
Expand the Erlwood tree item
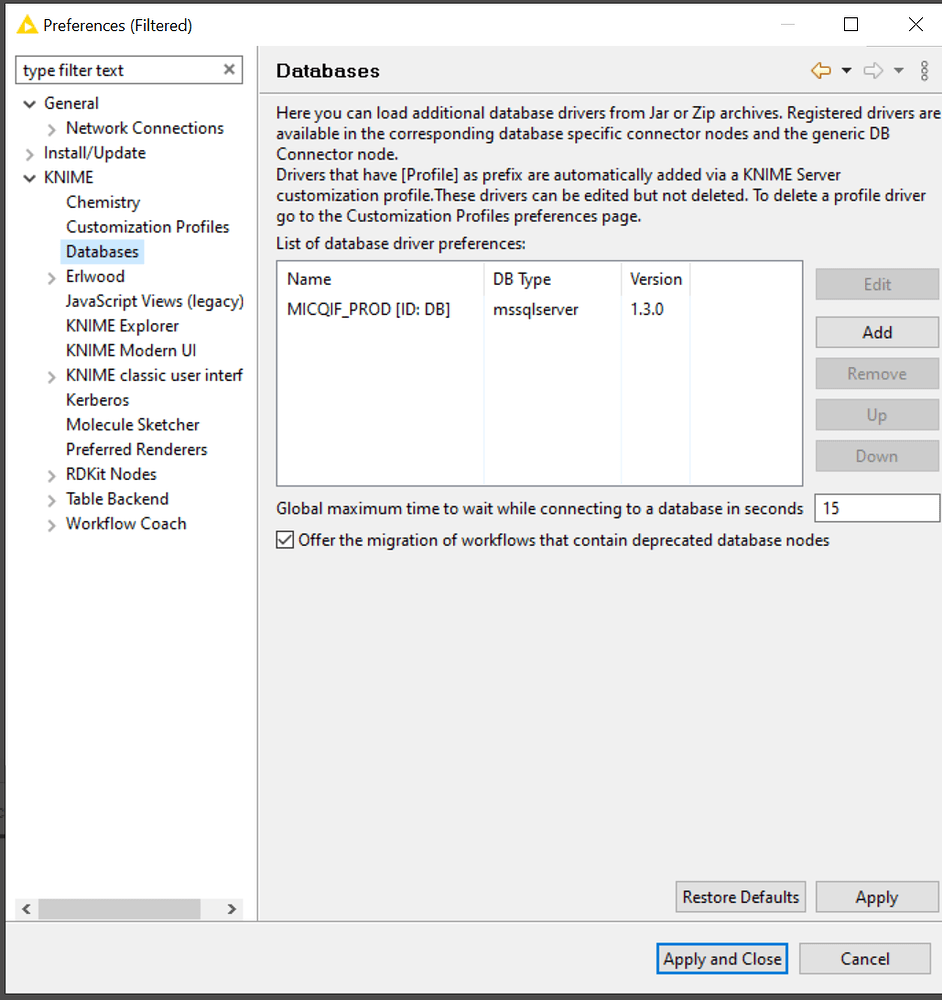tap(51, 276)
